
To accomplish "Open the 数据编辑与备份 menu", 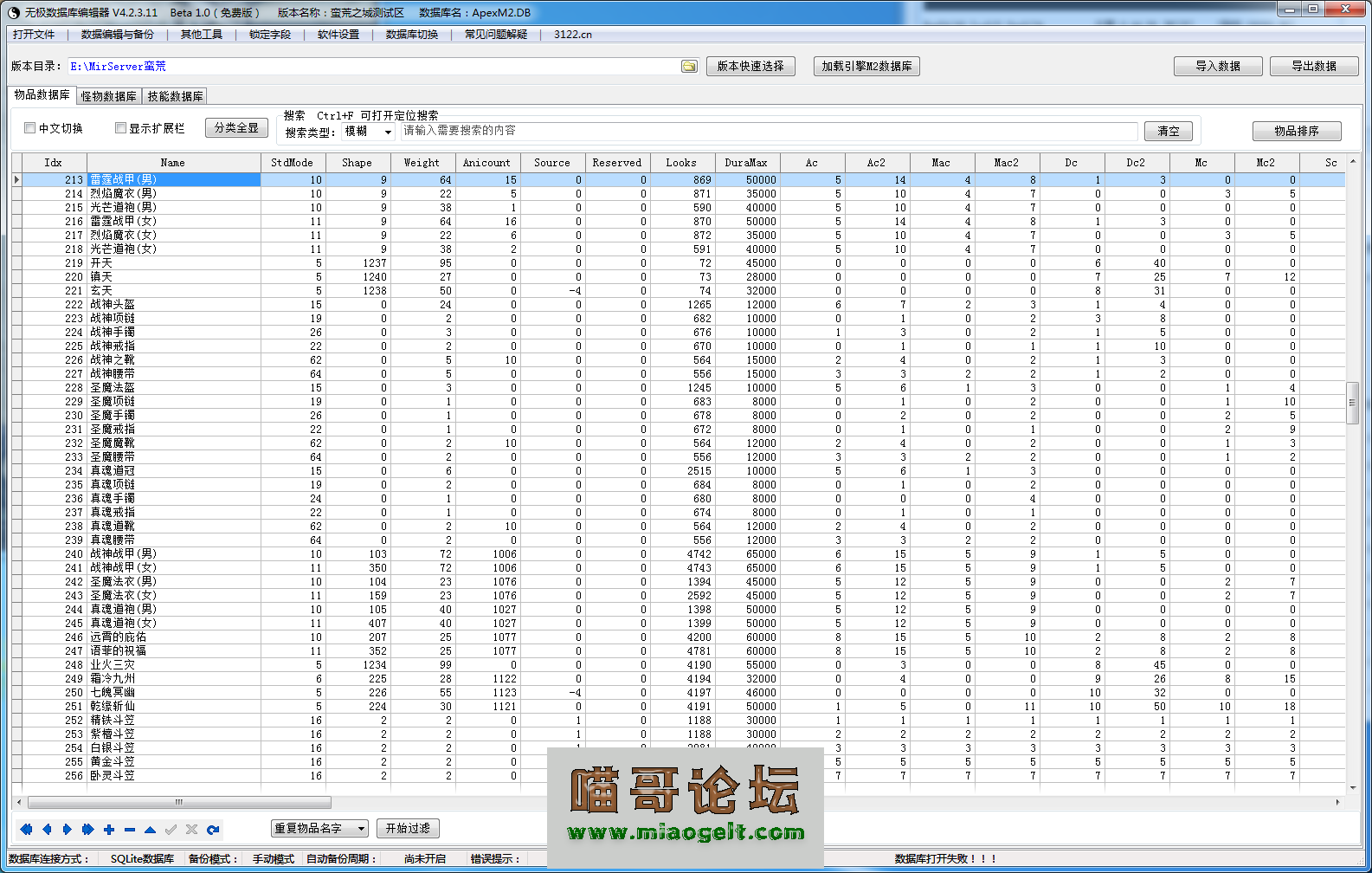I will [117, 35].
